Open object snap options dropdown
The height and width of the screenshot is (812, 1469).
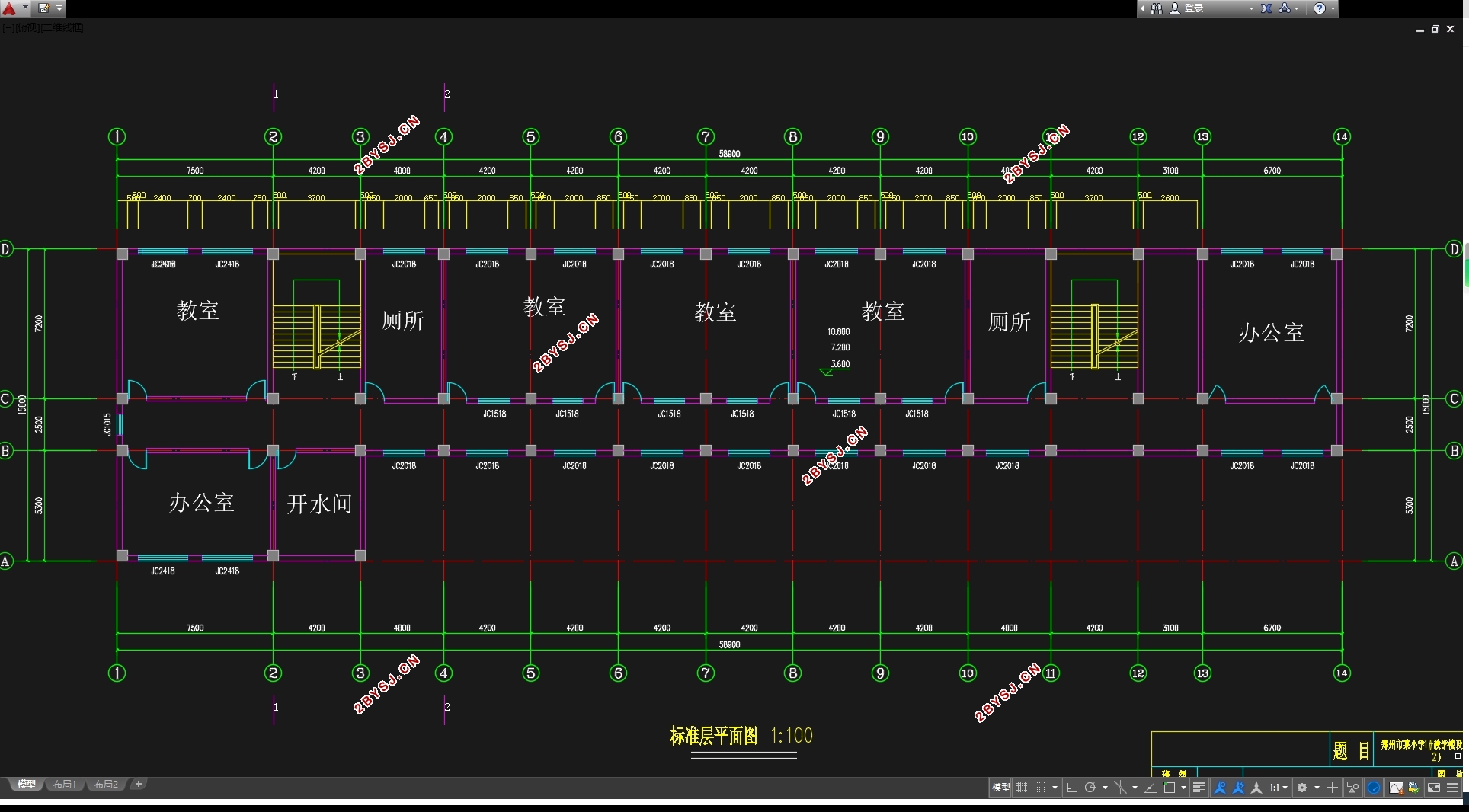(x=1183, y=788)
